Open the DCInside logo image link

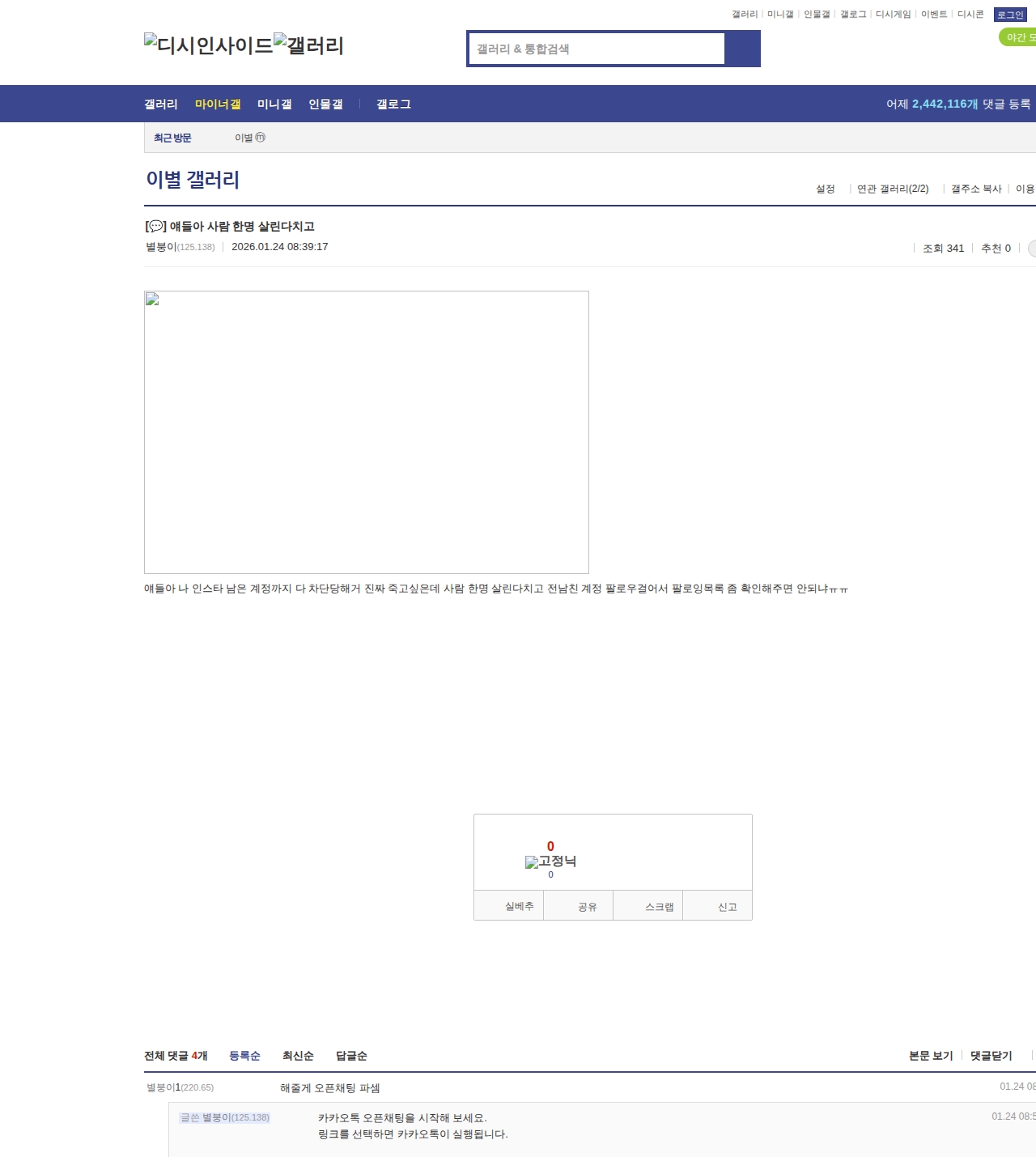point(209,45)
